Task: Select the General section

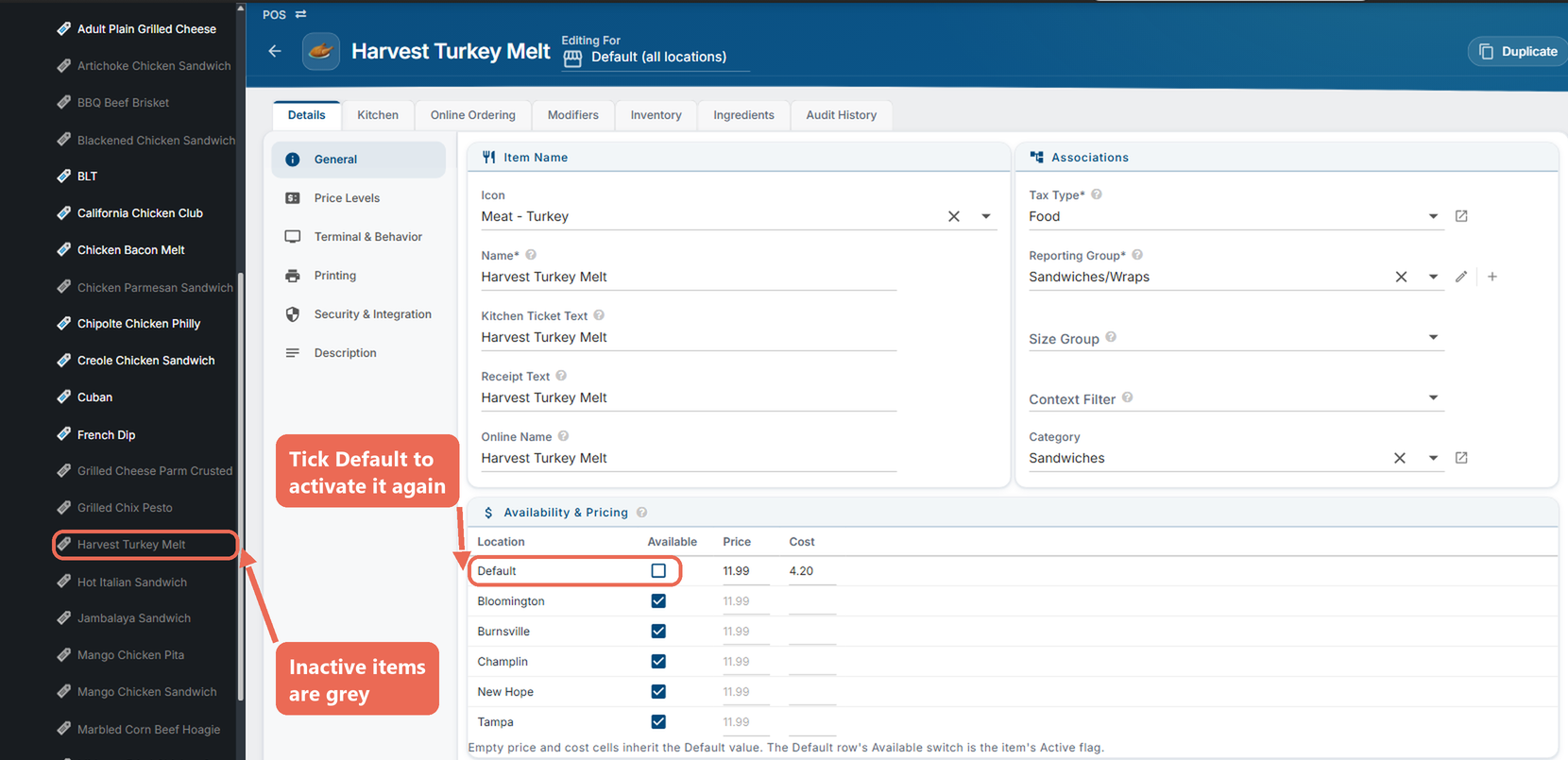Action: click(x=359, y=160)
